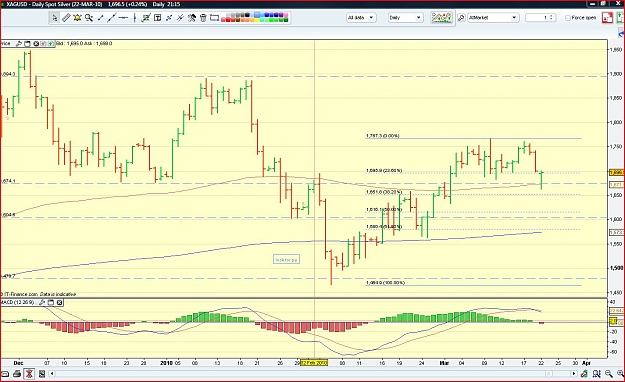Image resolution: width=625 pixels, height=382 pixels.
Task: Click the '1,787.3 (0.00%)' Fibonacci label
Action: [x=383, y=136]
